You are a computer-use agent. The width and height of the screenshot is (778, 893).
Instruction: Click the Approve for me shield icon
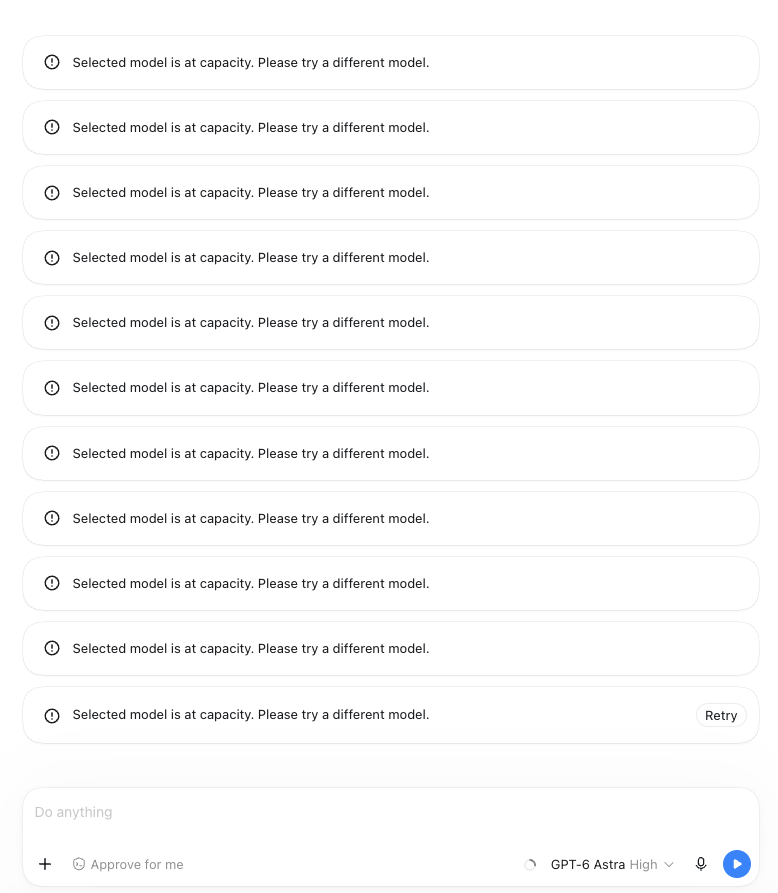coord(79,865)
